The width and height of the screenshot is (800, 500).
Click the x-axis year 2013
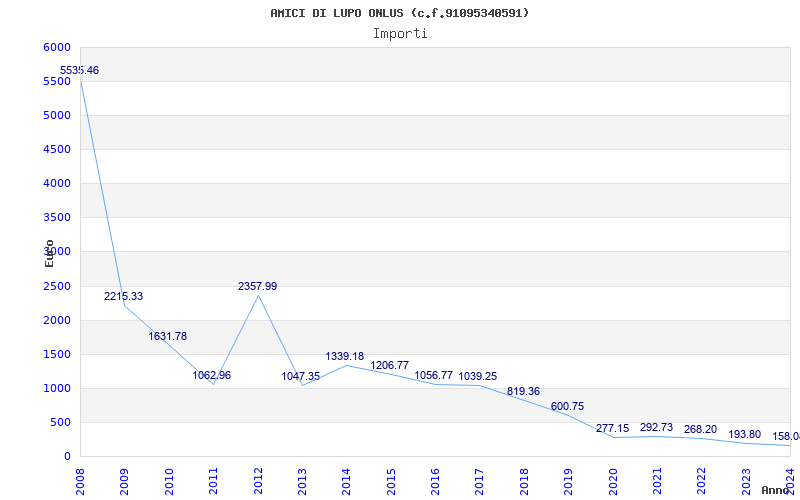(302, 482)
